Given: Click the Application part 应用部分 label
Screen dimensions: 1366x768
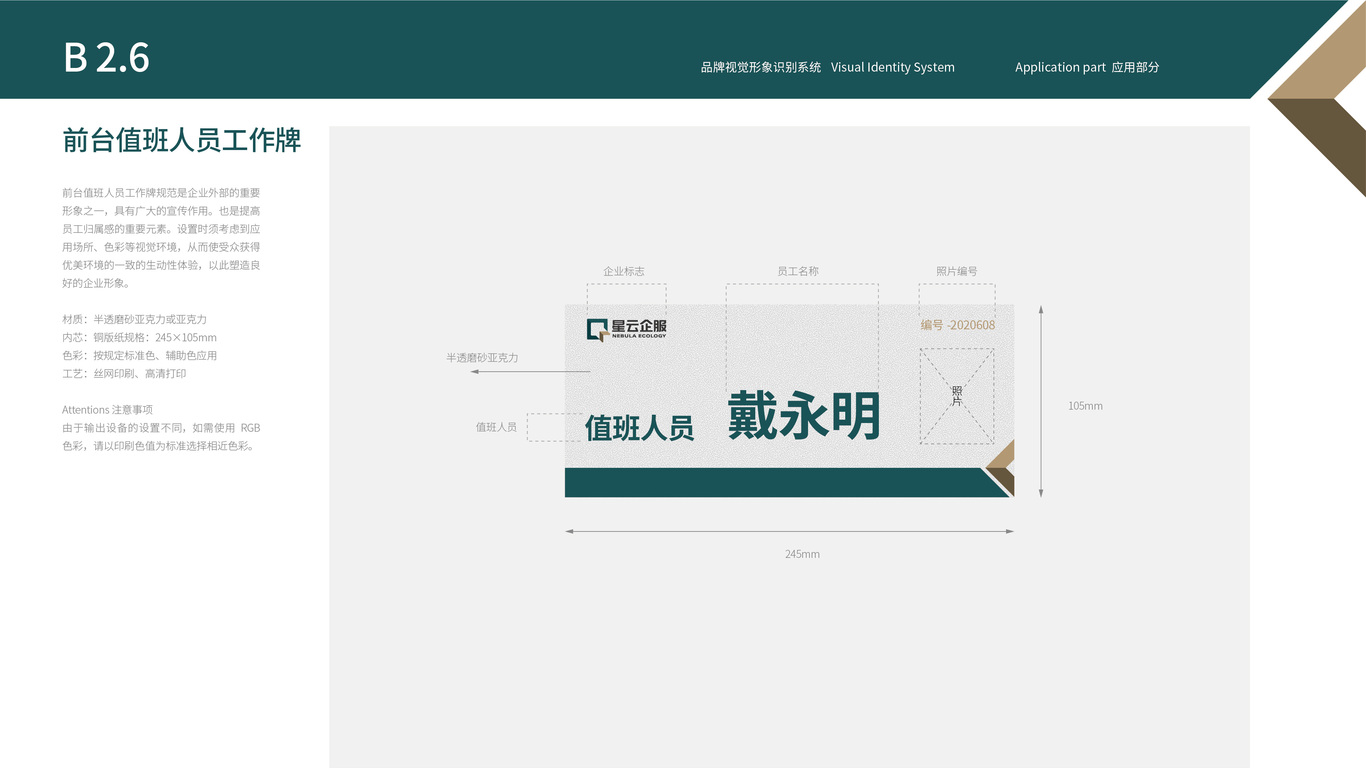Looking at the screenshot, I should pos(1087,67).
